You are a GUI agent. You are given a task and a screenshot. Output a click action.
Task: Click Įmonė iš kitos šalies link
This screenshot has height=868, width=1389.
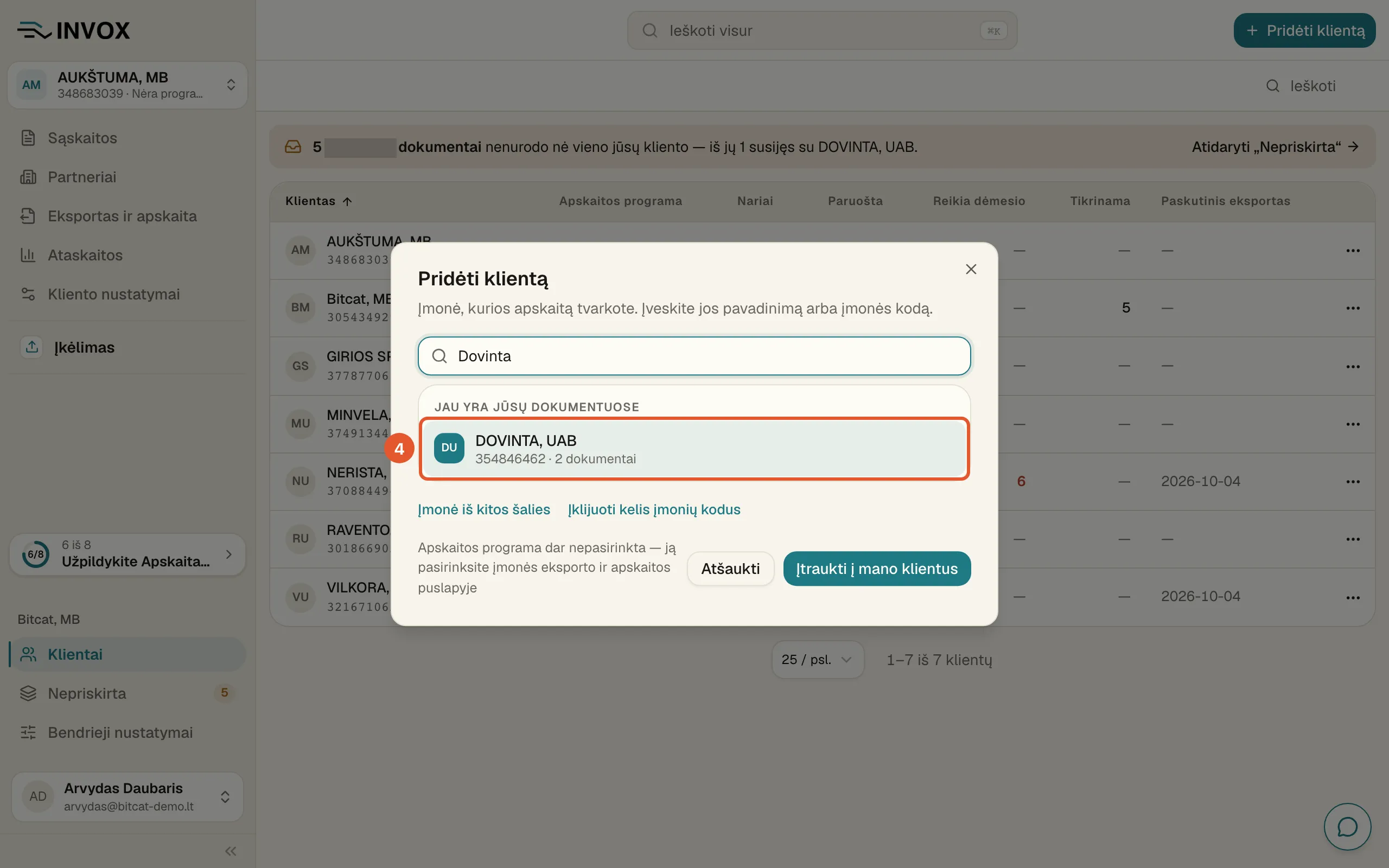pyautogui.click(x=484, y=509)
